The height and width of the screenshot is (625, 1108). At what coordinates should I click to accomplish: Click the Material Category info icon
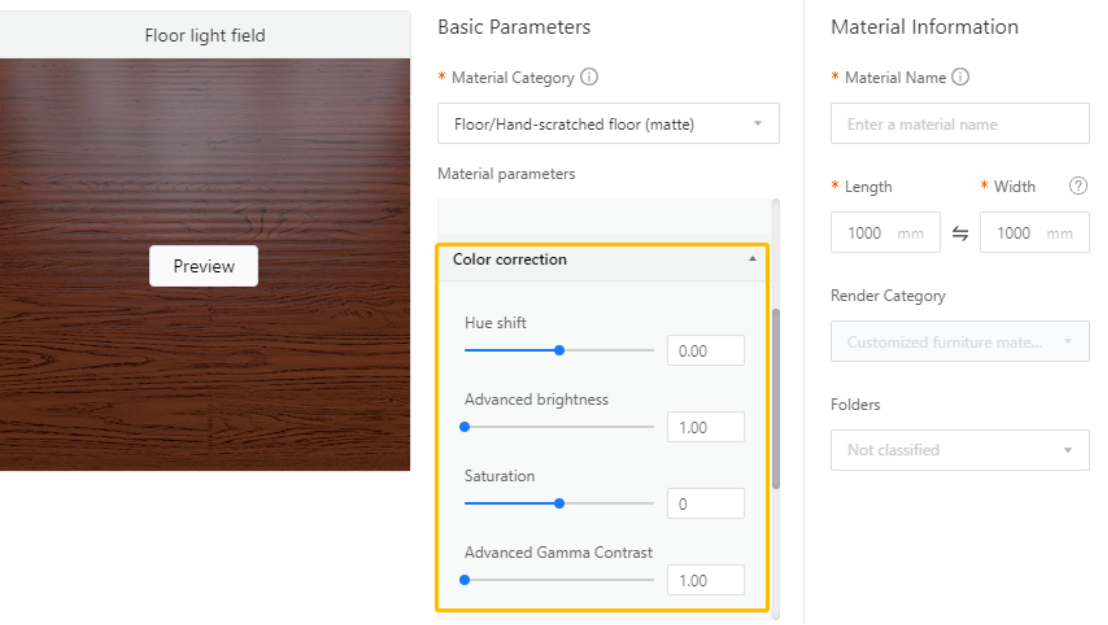click(589, 77)
